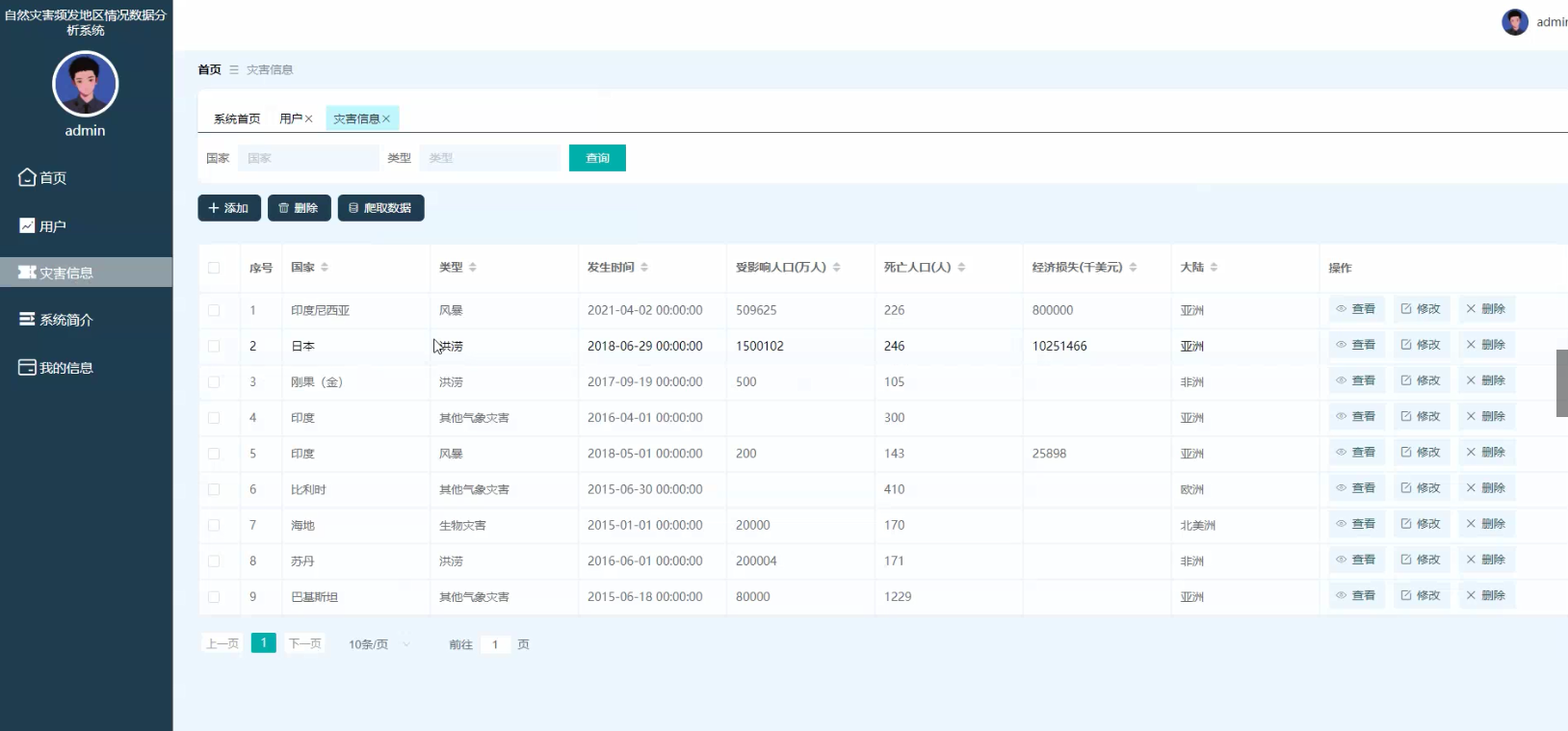Click top-right admin avatar icon

(1515, 22)
